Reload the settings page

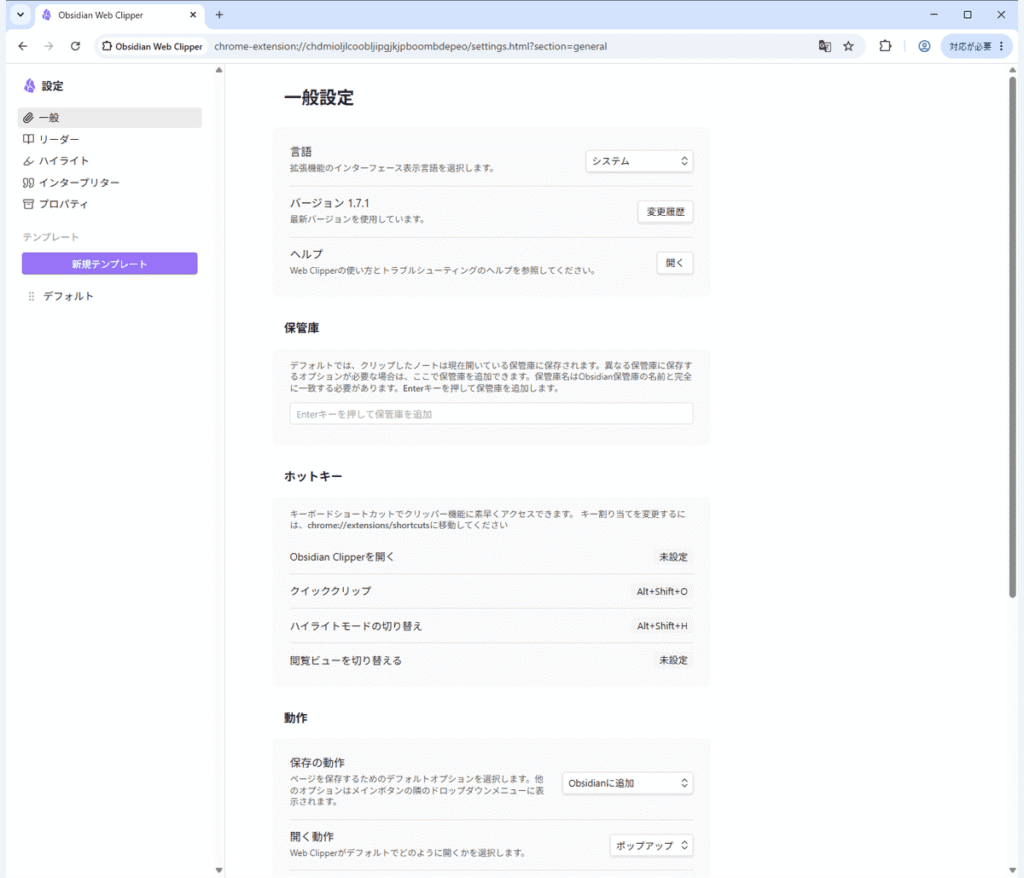[x=75, y=46]
